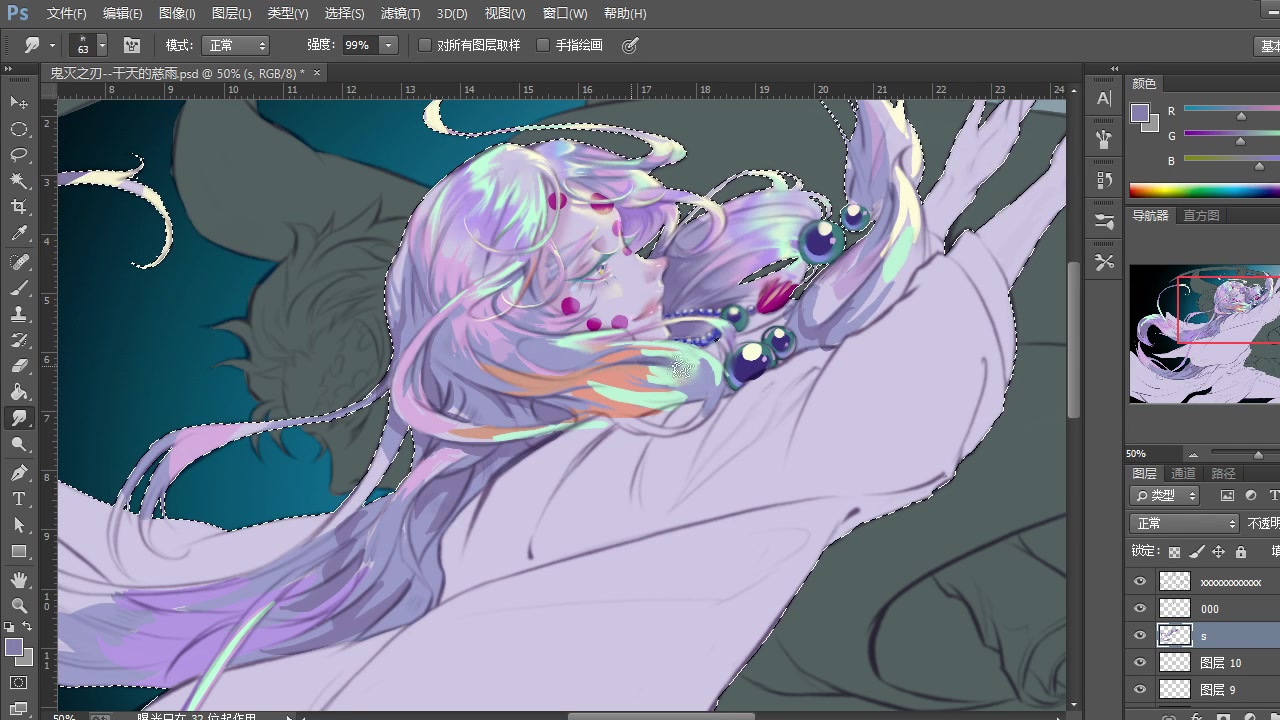Viewport: 1280px width, 720px height.
Task: Select the Crop tool
Action: (19, 207)
